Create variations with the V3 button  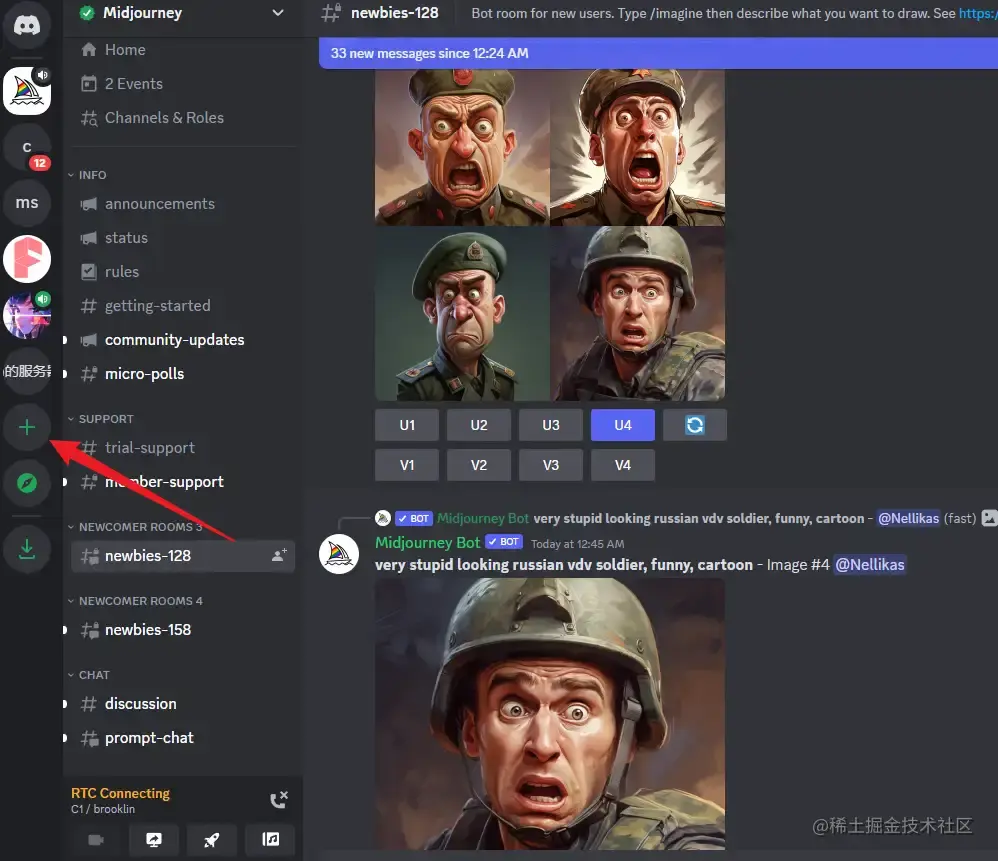pos(551,465)
